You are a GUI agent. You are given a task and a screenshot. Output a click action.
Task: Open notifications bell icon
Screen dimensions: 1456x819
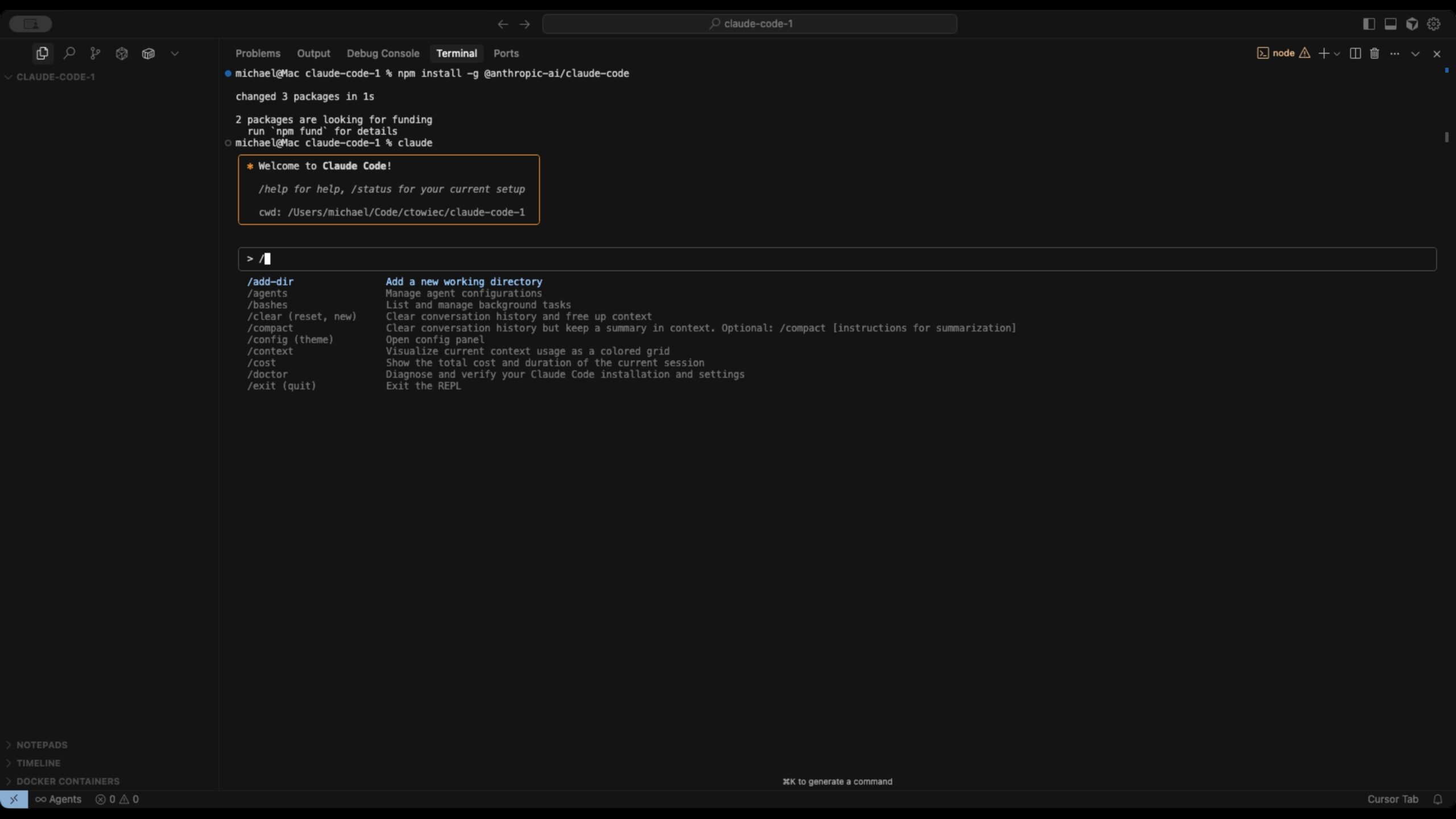click(x=1438, y=799)
